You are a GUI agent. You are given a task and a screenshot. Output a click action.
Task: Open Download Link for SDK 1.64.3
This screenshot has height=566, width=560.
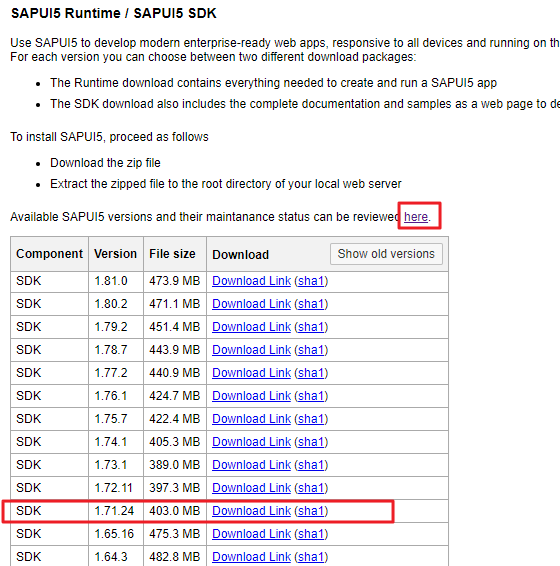coord(251,557)
